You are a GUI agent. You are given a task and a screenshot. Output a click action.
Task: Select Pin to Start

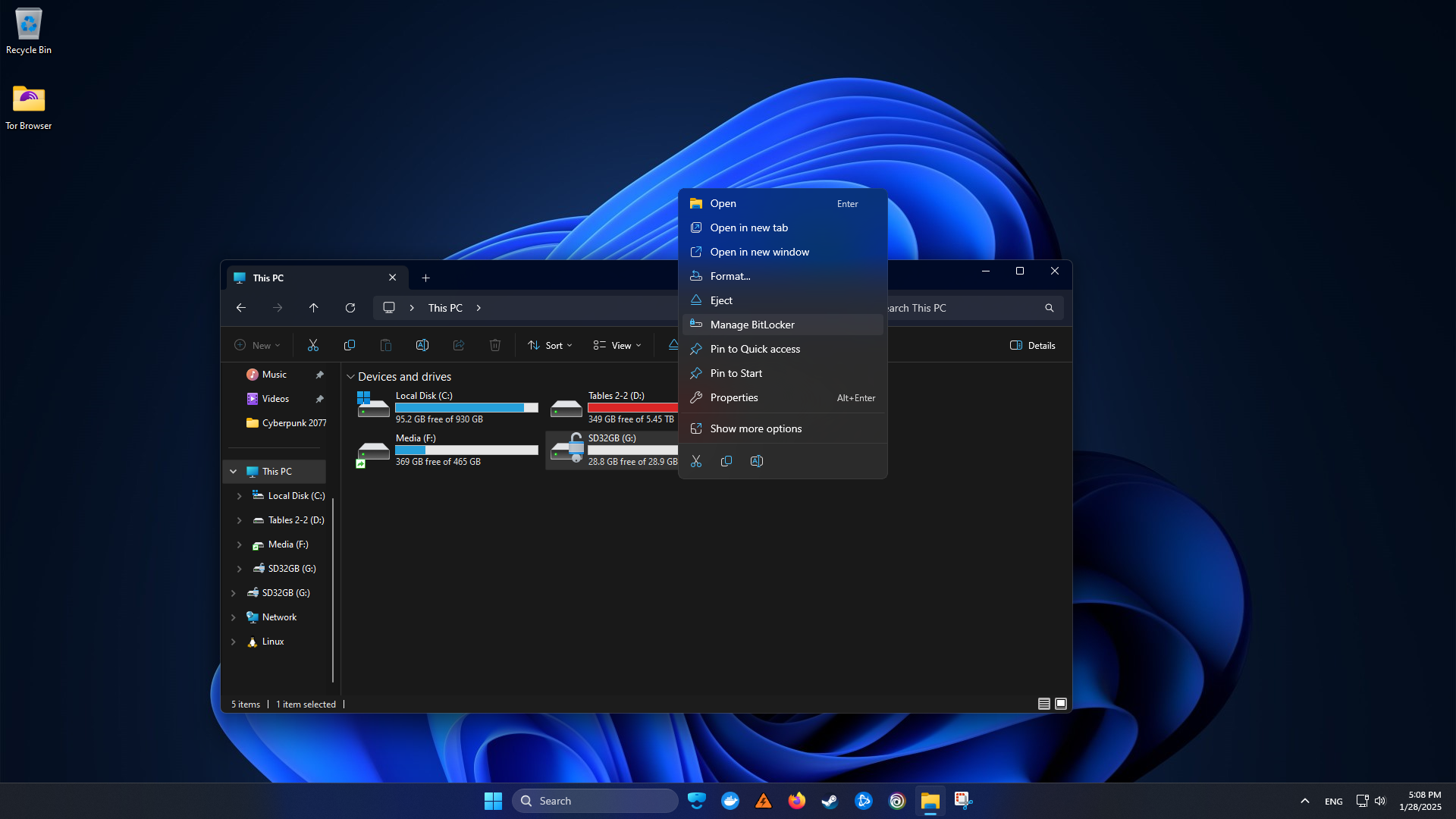(783, 373)
